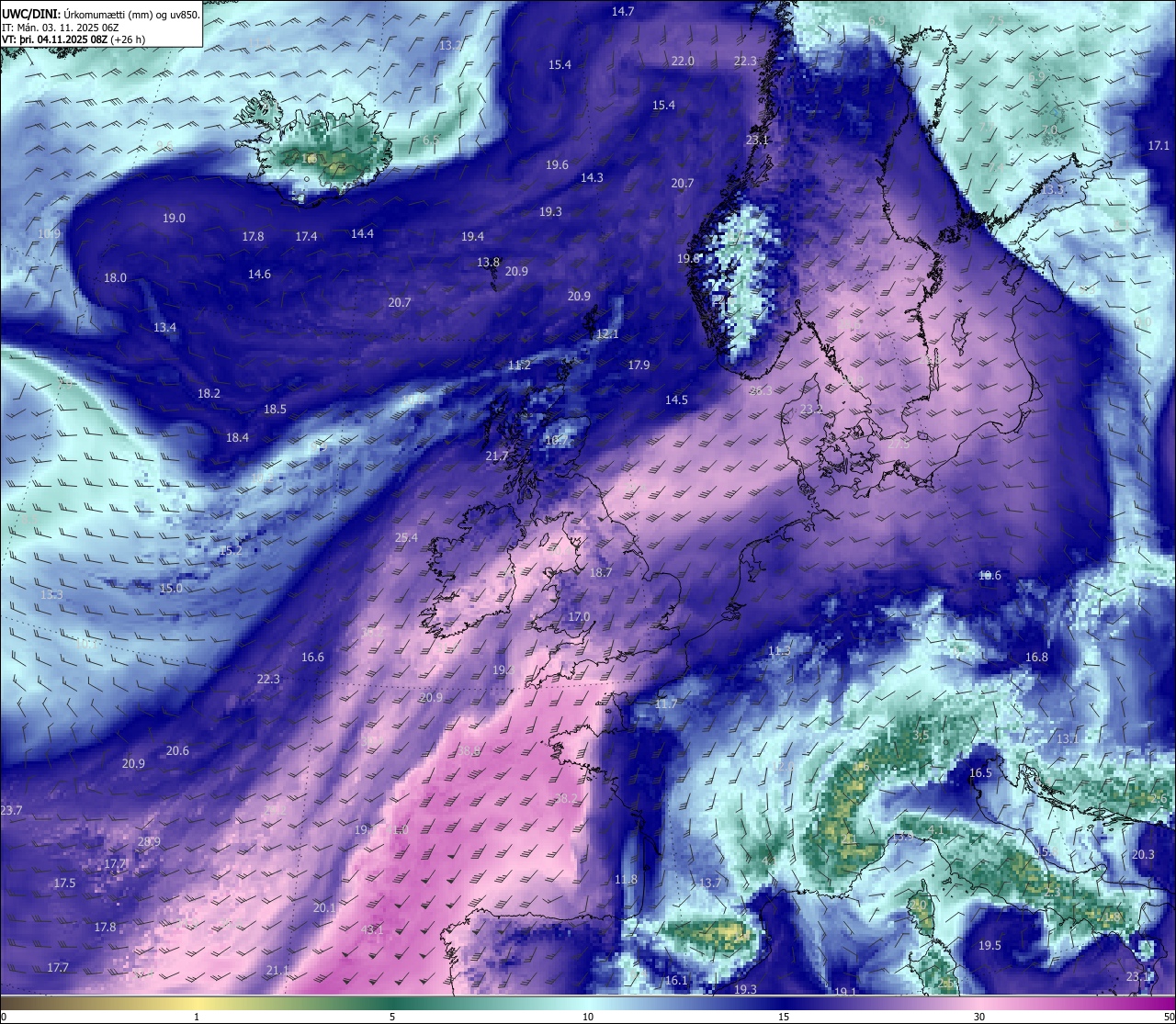
Task: Select the 25.4 value northwest of Ireland
Action: click(406, 538)
